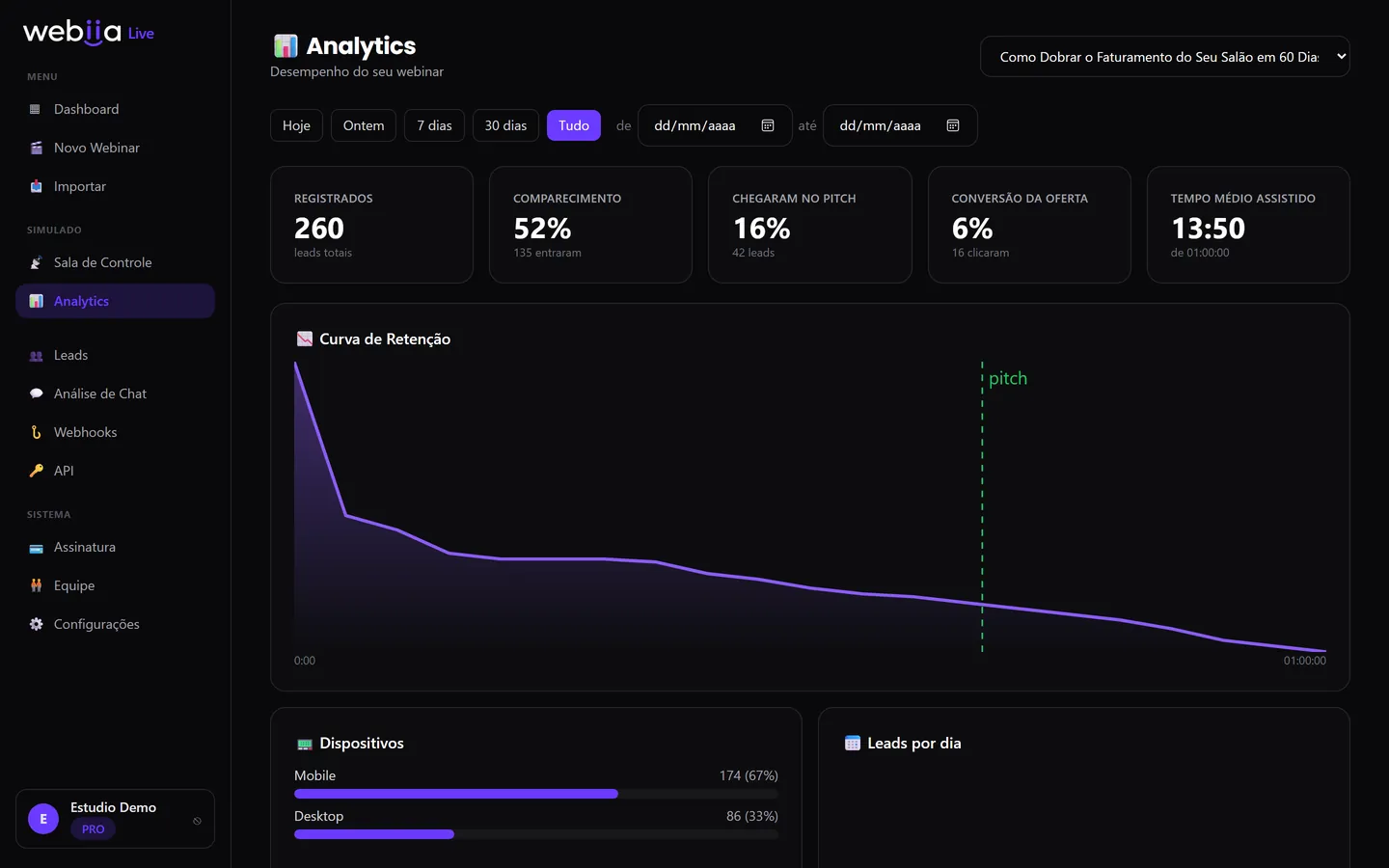Click the Dispositivos panel icon
1389x868 pixels.
305,744
